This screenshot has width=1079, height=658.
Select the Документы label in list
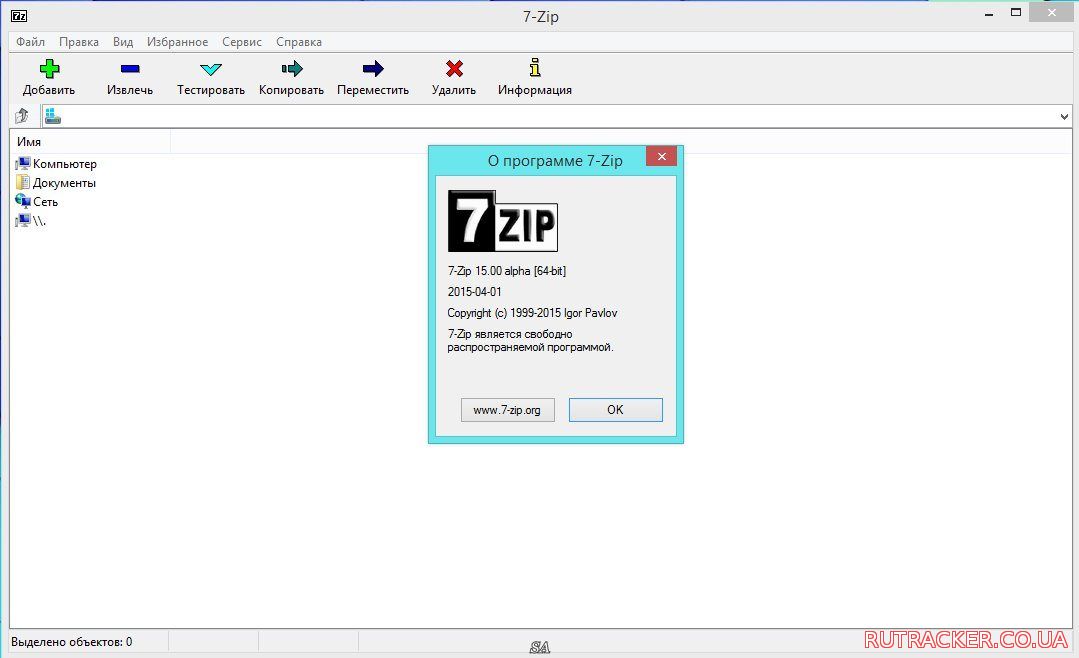pos(64,183)
